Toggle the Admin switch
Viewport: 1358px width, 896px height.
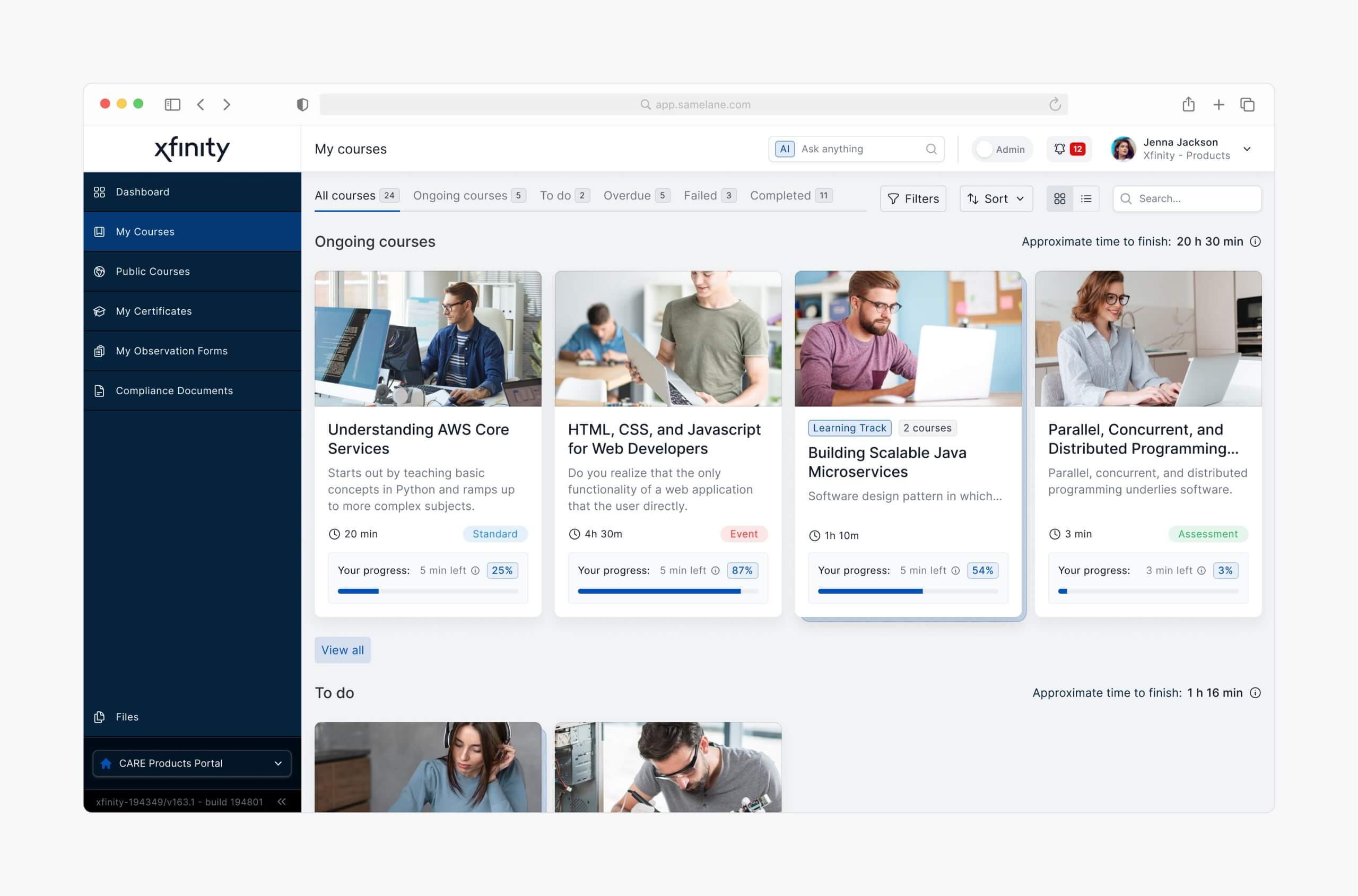point(1002,149)
